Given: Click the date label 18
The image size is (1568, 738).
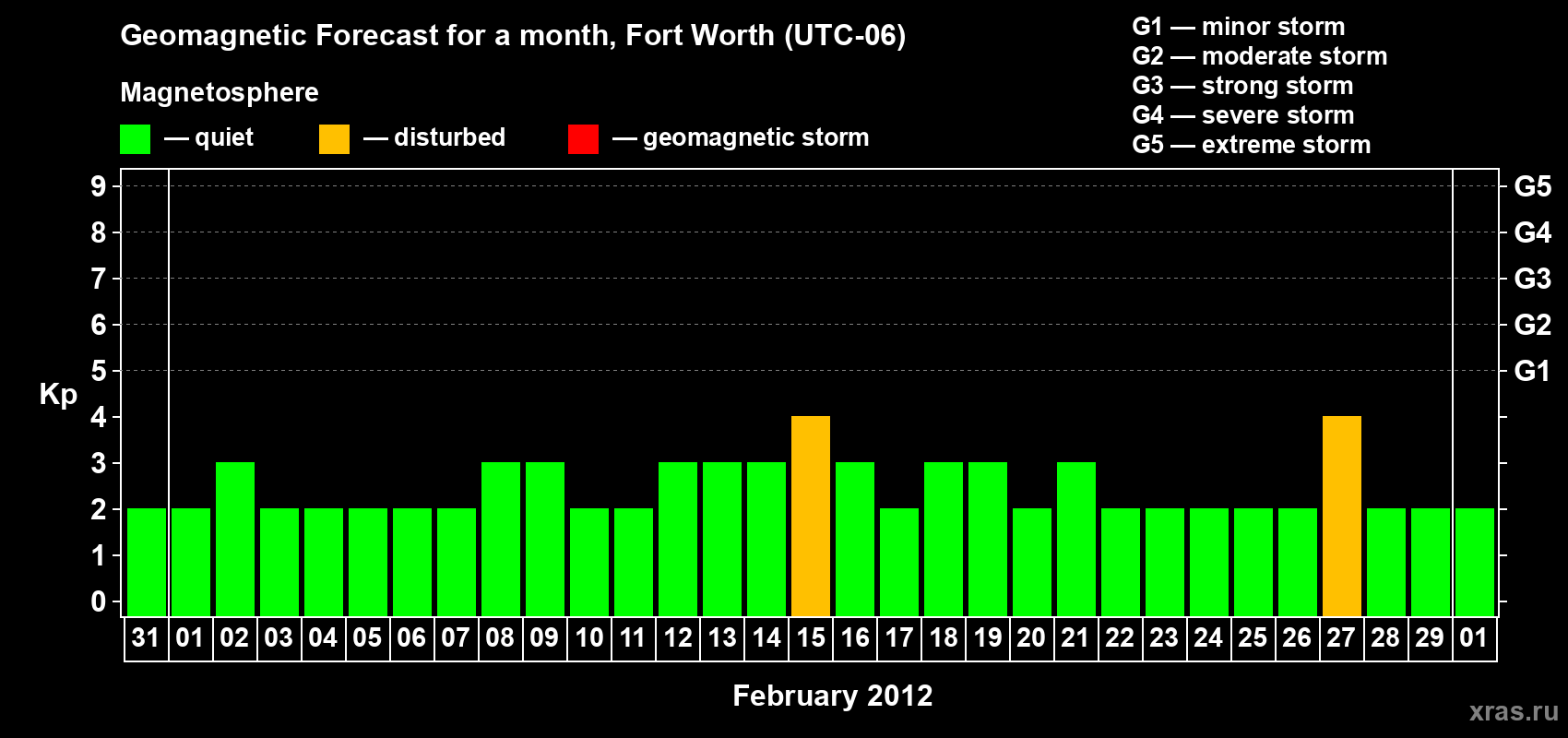Looking at the screenshot, I should pos(943,637).
